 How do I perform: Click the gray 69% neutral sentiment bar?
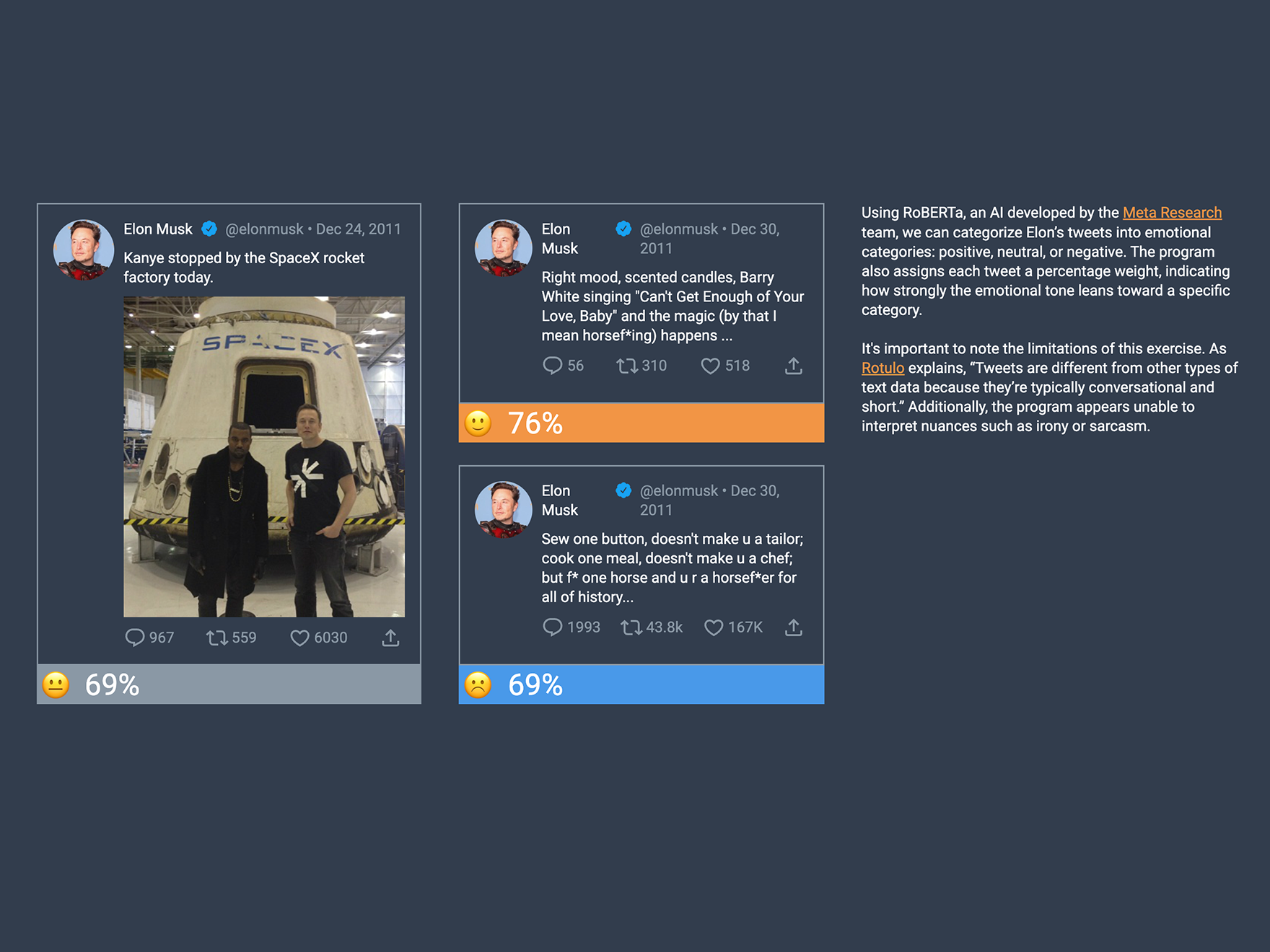[229, 684]
